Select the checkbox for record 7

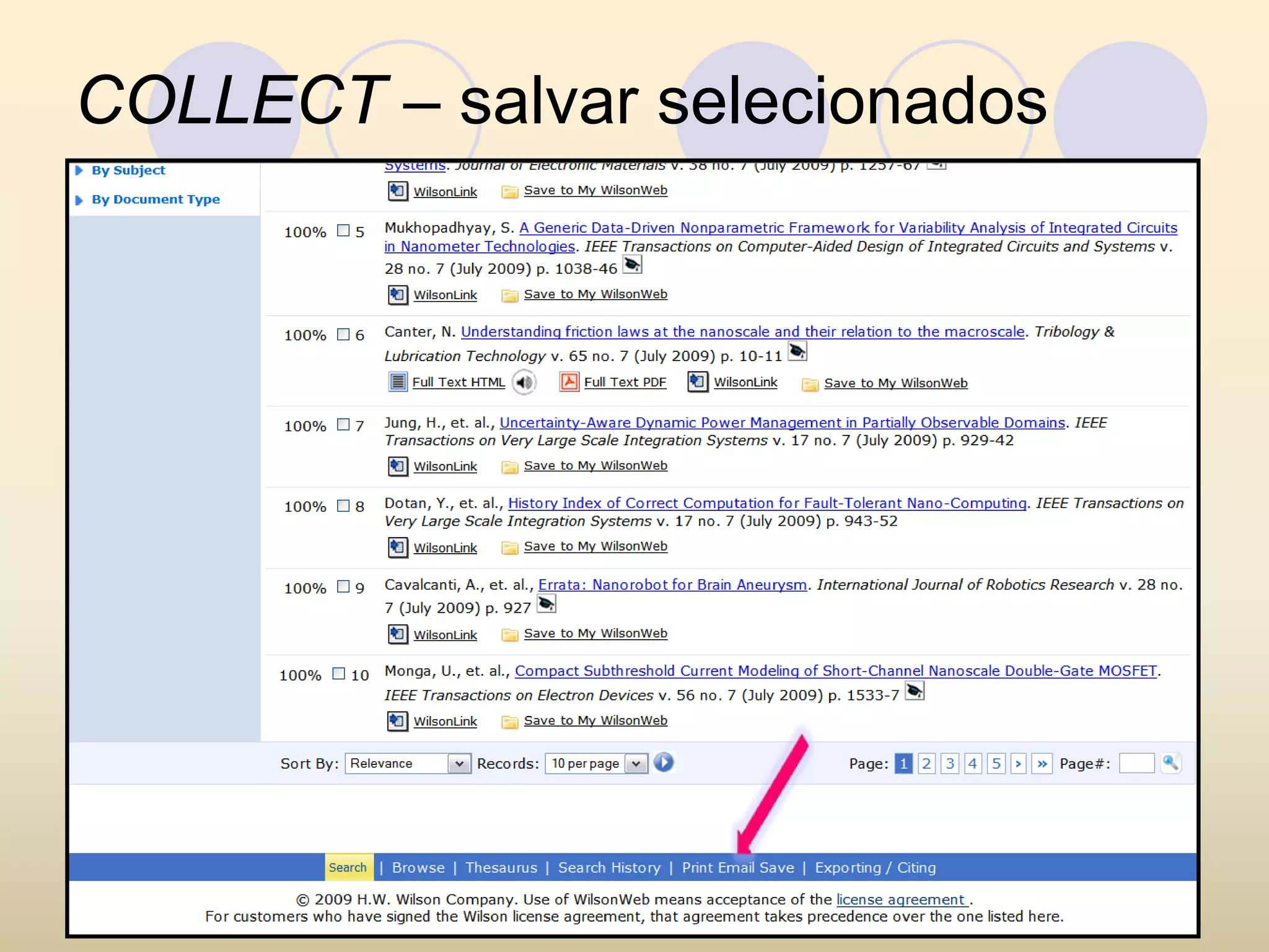(x=343, y=425)
